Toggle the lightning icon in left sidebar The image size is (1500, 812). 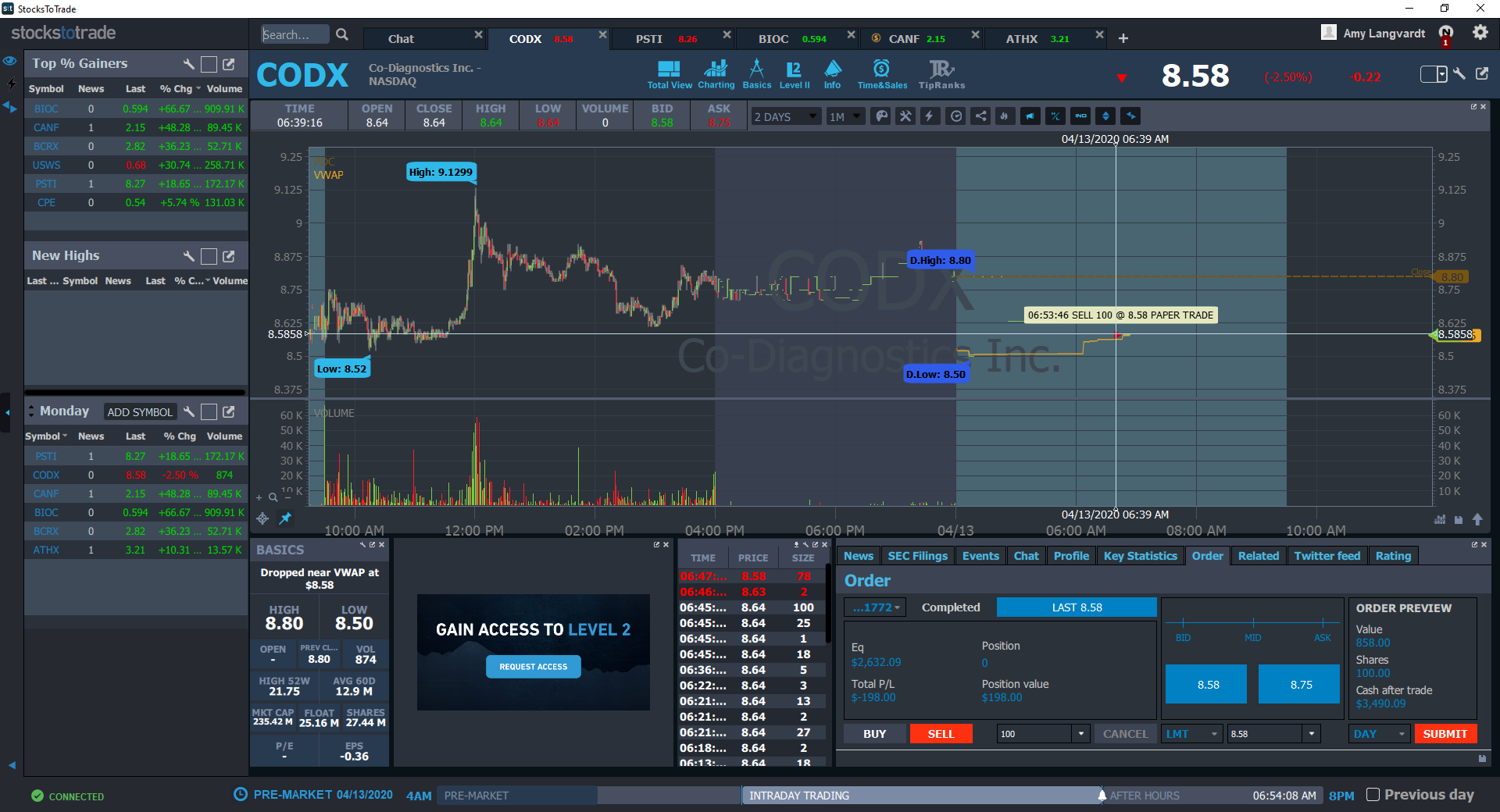tap(11, 83)
